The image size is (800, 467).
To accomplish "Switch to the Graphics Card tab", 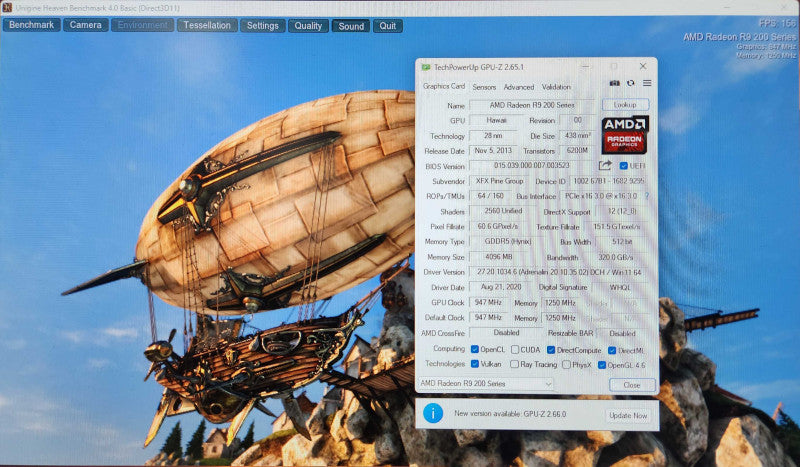I will (x=443, y=86).
